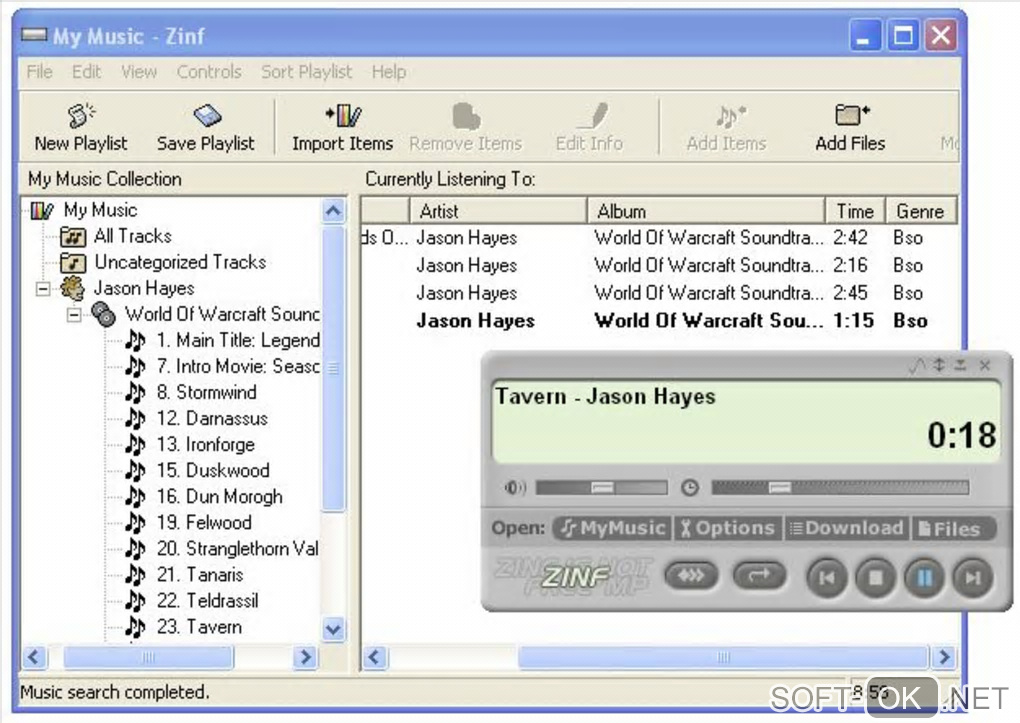Pause playback in the Zinf player
This screenshot has width=1020, height=723.
[x=924, y=577]
